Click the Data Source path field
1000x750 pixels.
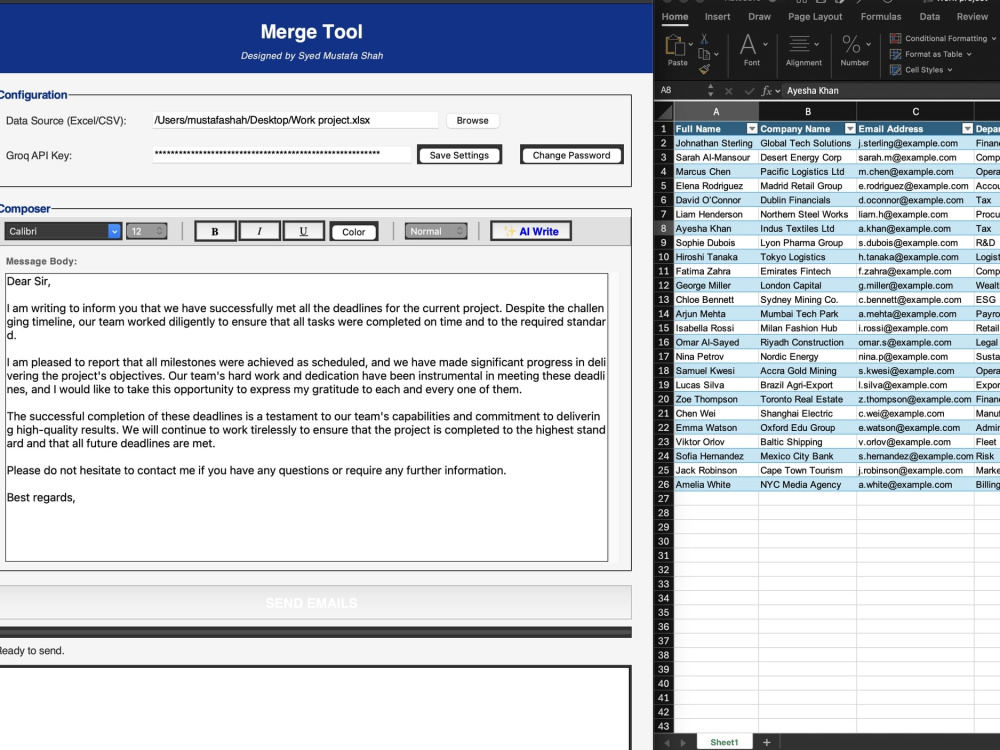pyautogui.click(x=295, y=121)
